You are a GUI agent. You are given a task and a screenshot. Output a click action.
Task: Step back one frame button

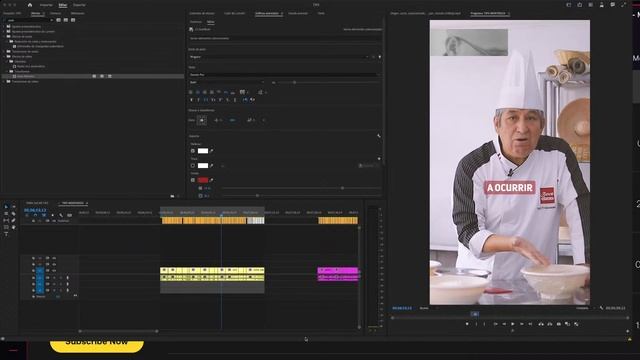(x=504, y=324)
